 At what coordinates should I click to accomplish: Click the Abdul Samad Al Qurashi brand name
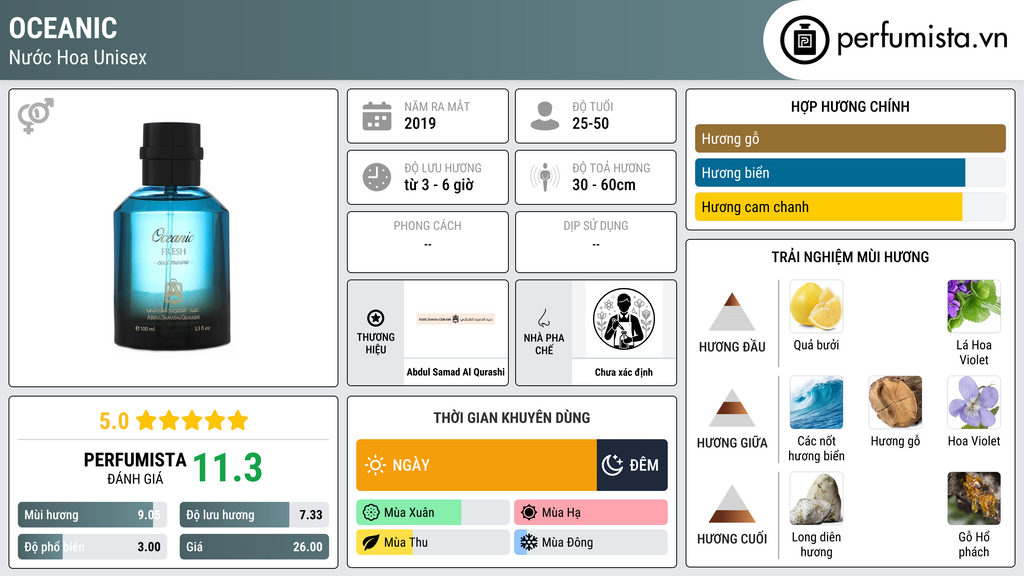click(456, 372)
